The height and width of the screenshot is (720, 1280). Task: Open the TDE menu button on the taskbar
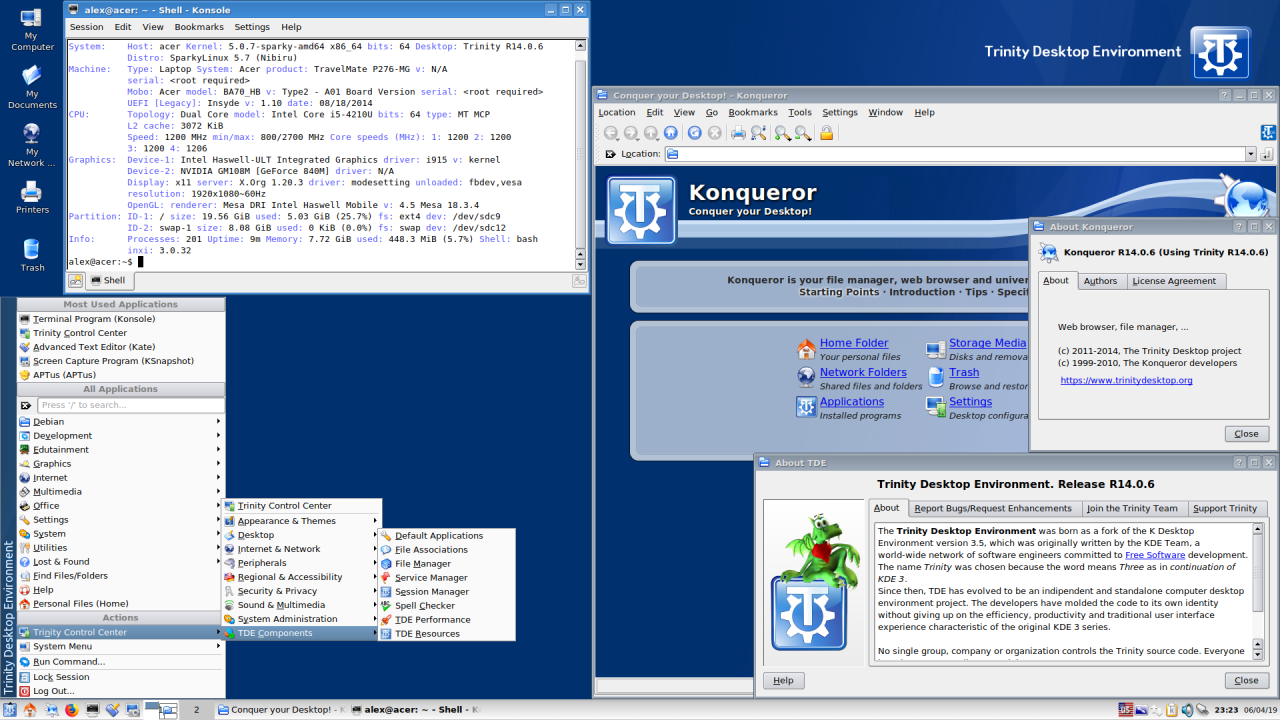[x=10, y=710]
